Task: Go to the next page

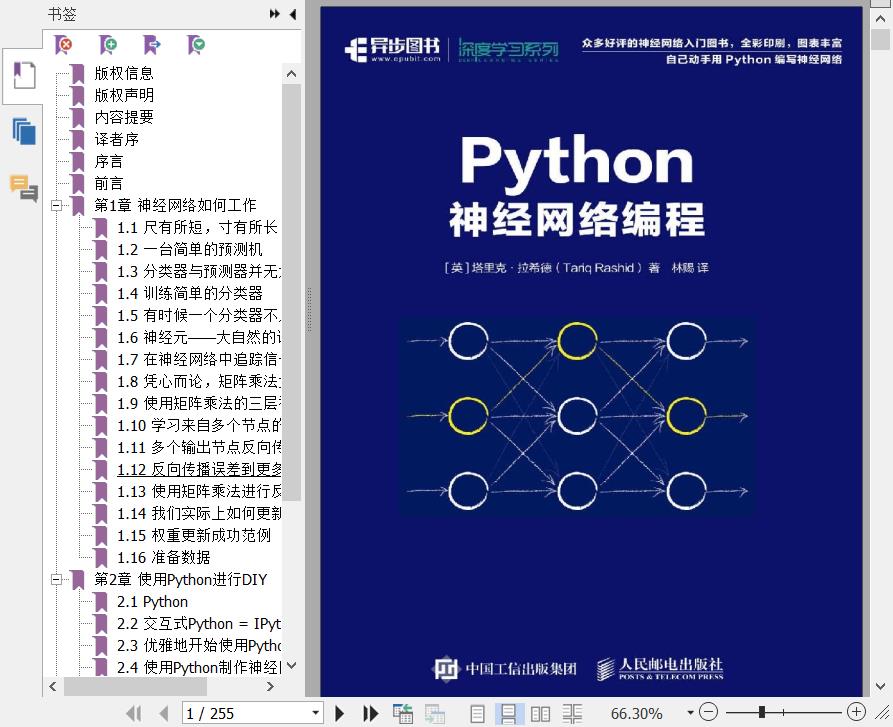Action: click(x=339, y=713)
